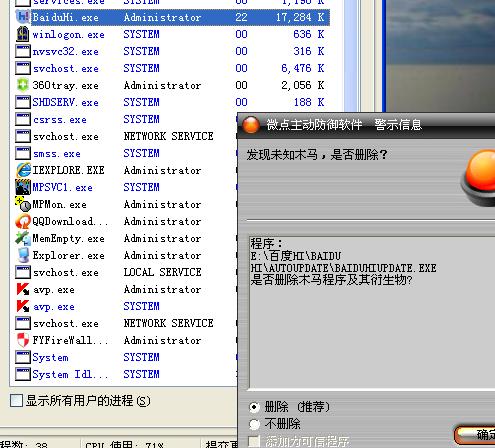This screenshot has height=448, width=495.
Task: Click the FYFireWall shield icon
Action: click(x=23, y=340)
